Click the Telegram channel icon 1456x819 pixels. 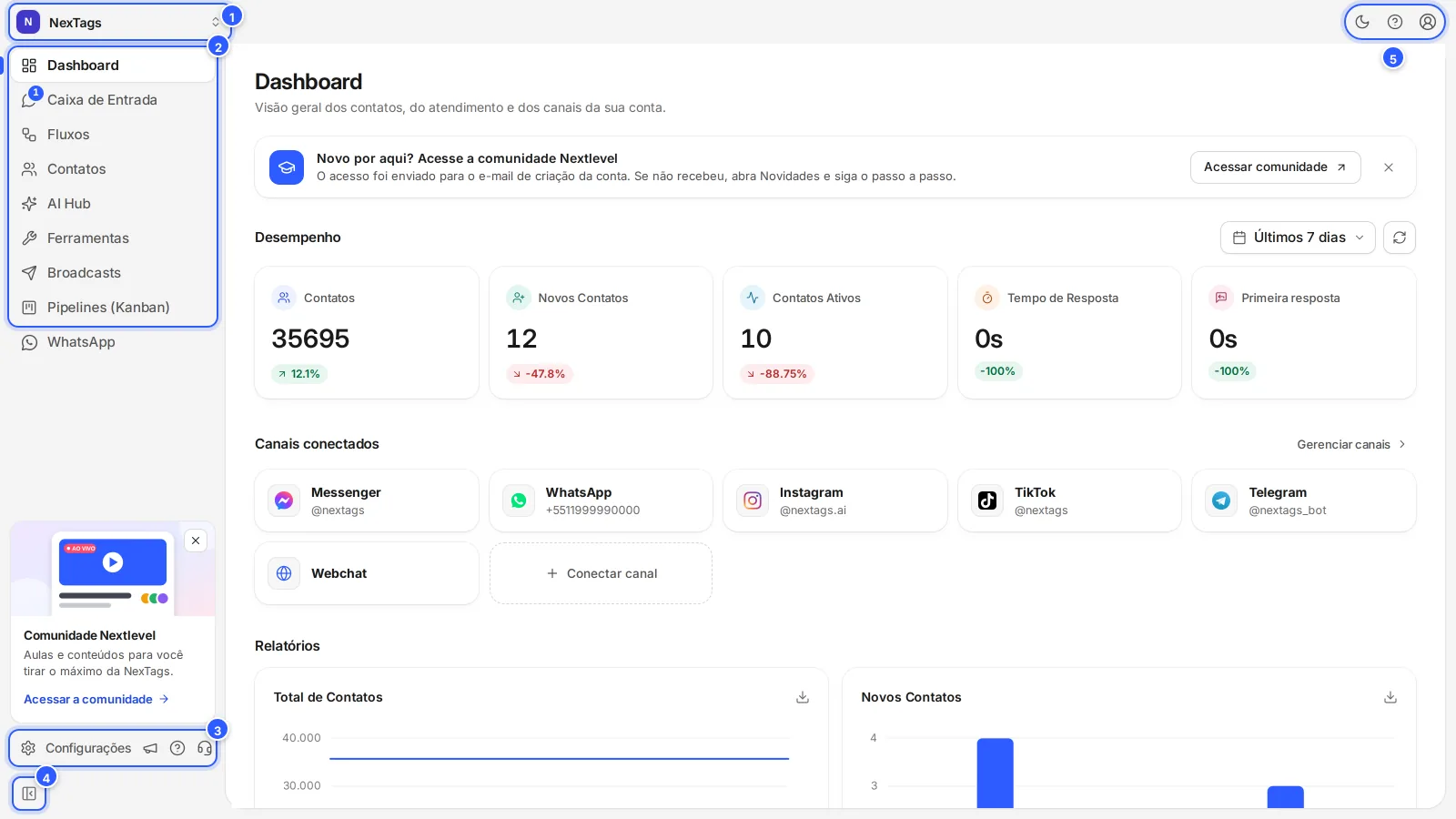(x=1221, y=500)
